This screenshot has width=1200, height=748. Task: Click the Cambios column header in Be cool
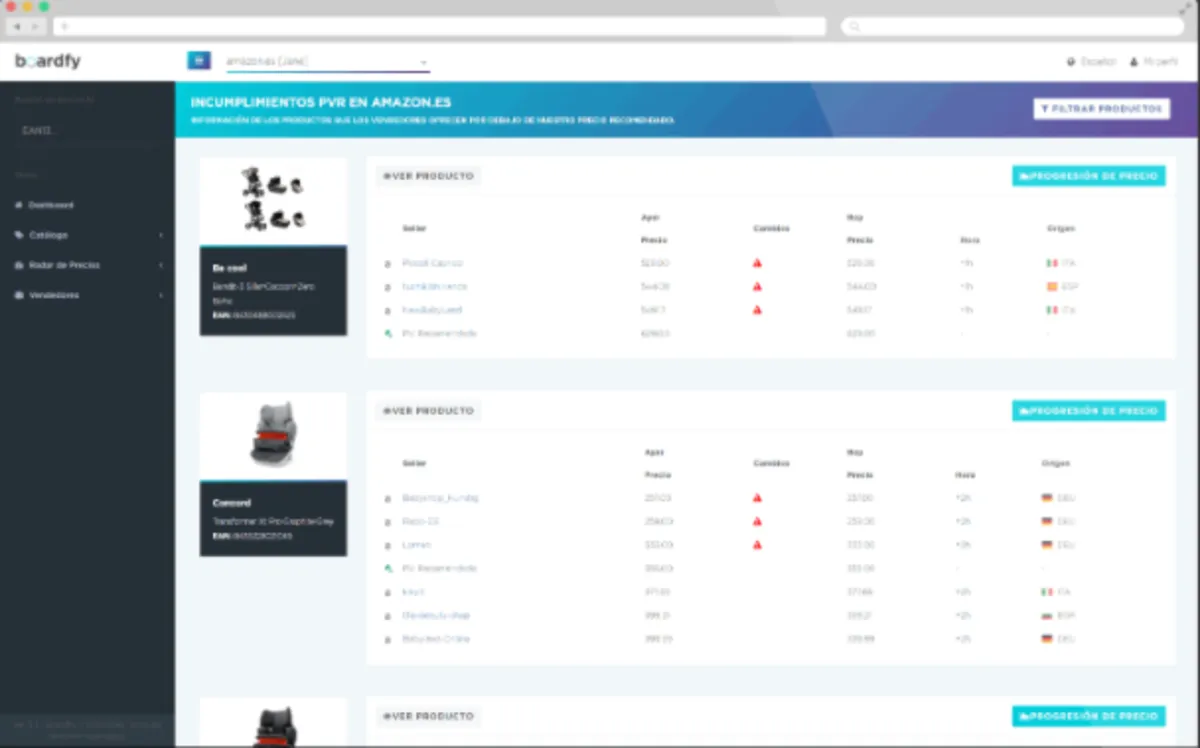(x=771, y=229)
